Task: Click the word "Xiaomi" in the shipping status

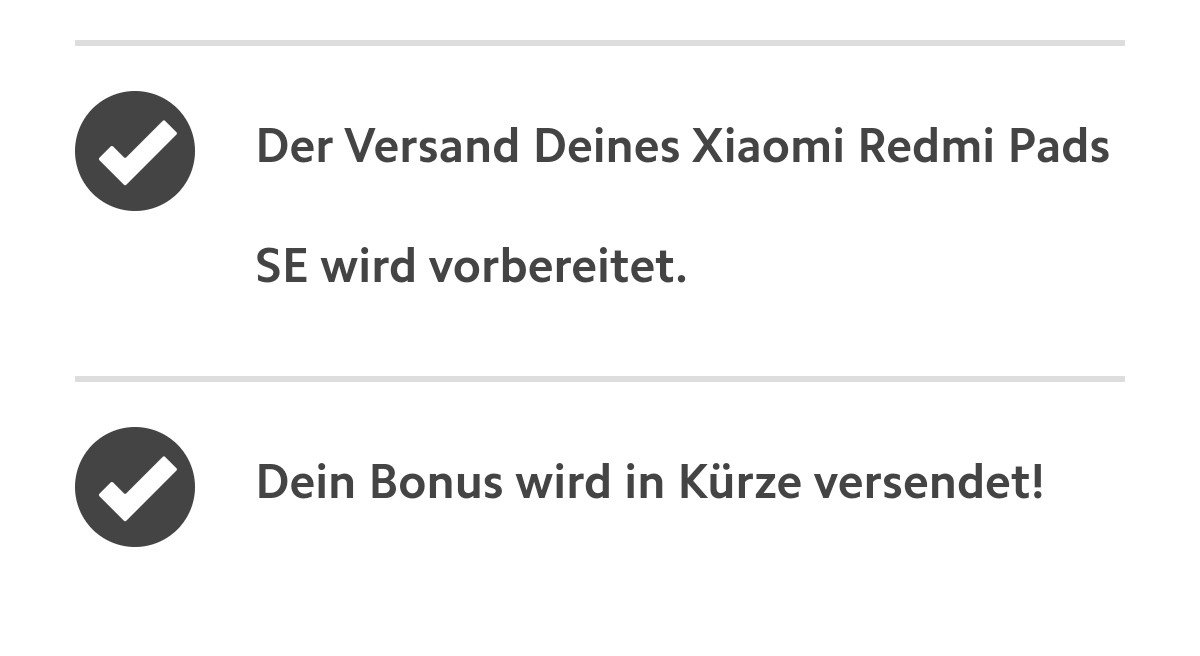Action: tap(765, 147)
